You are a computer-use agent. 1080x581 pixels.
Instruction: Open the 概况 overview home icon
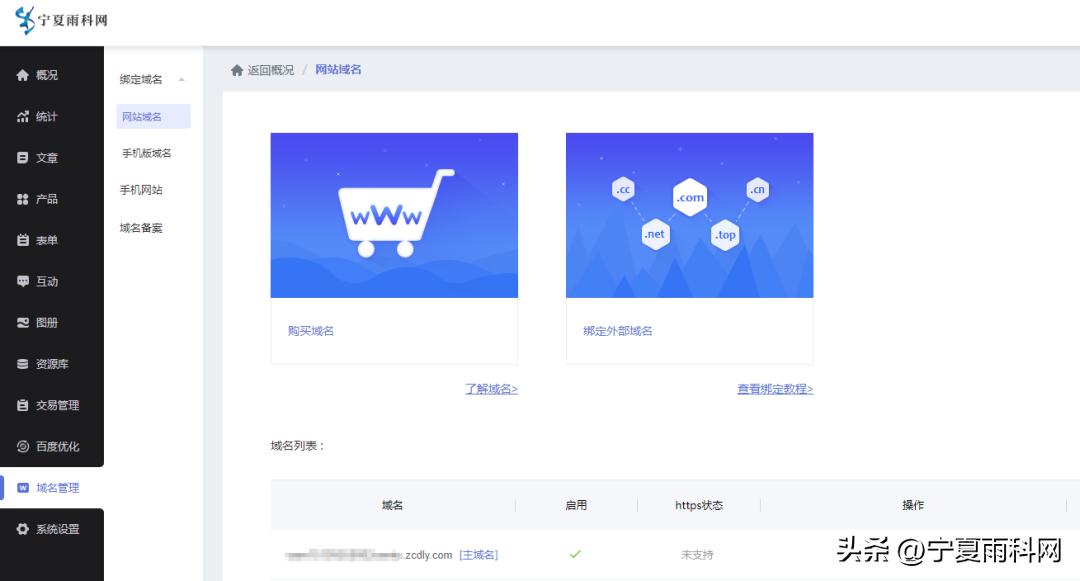tap(24, 74)
